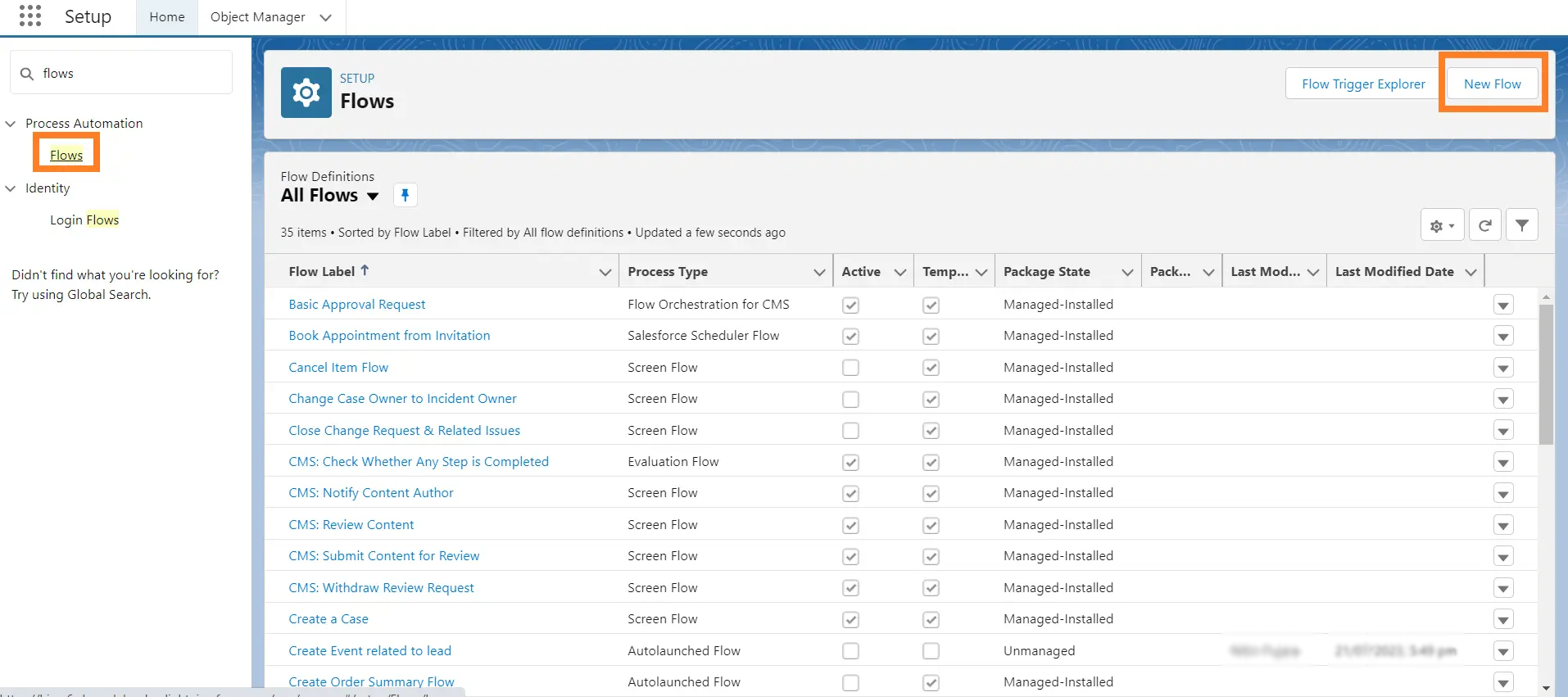Click the flows list vertical scrollbar thumb
The width and height of the screenshot is (1568, 697).
pyautogui.click(x=1546, y=374)
